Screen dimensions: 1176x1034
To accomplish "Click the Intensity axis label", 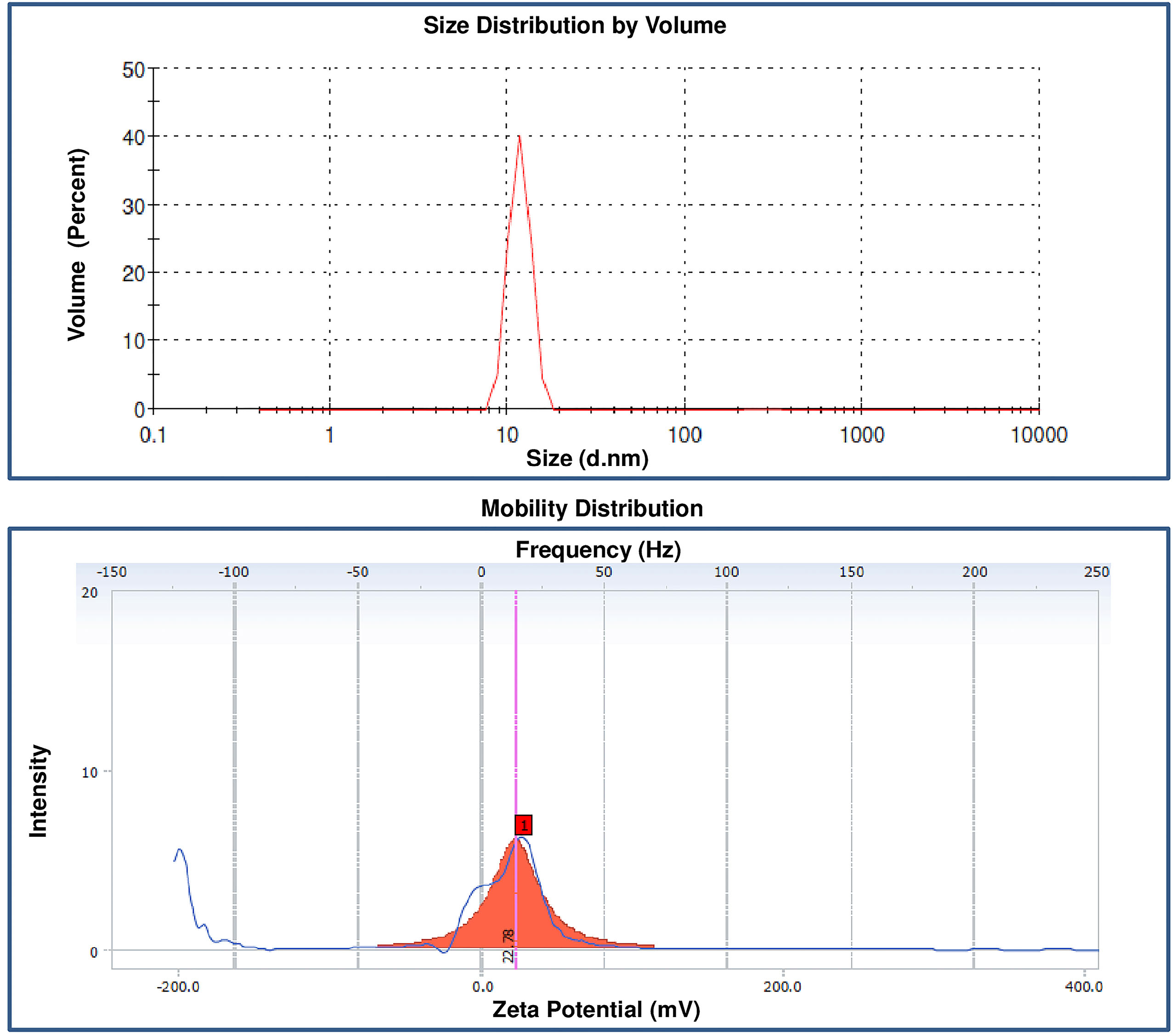I will click(39, 790).
